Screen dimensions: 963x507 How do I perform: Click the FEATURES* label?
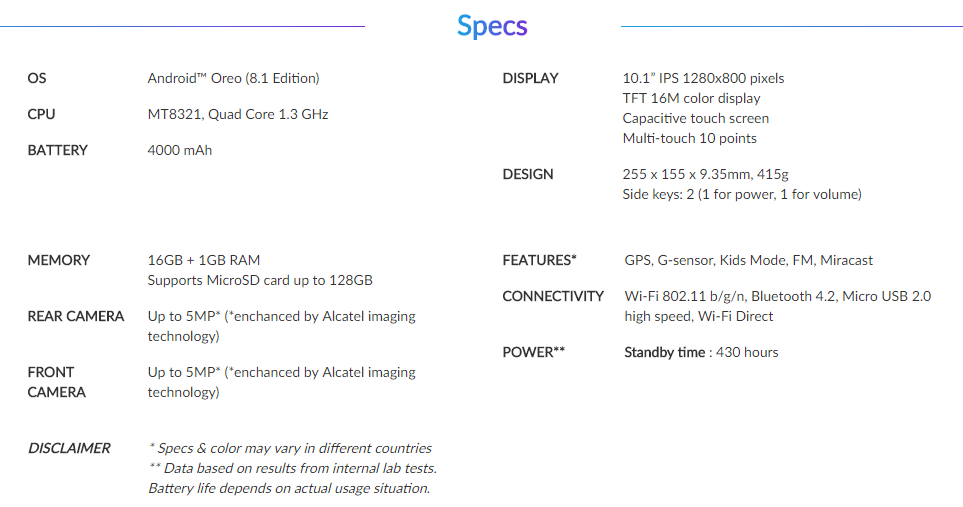540,260
